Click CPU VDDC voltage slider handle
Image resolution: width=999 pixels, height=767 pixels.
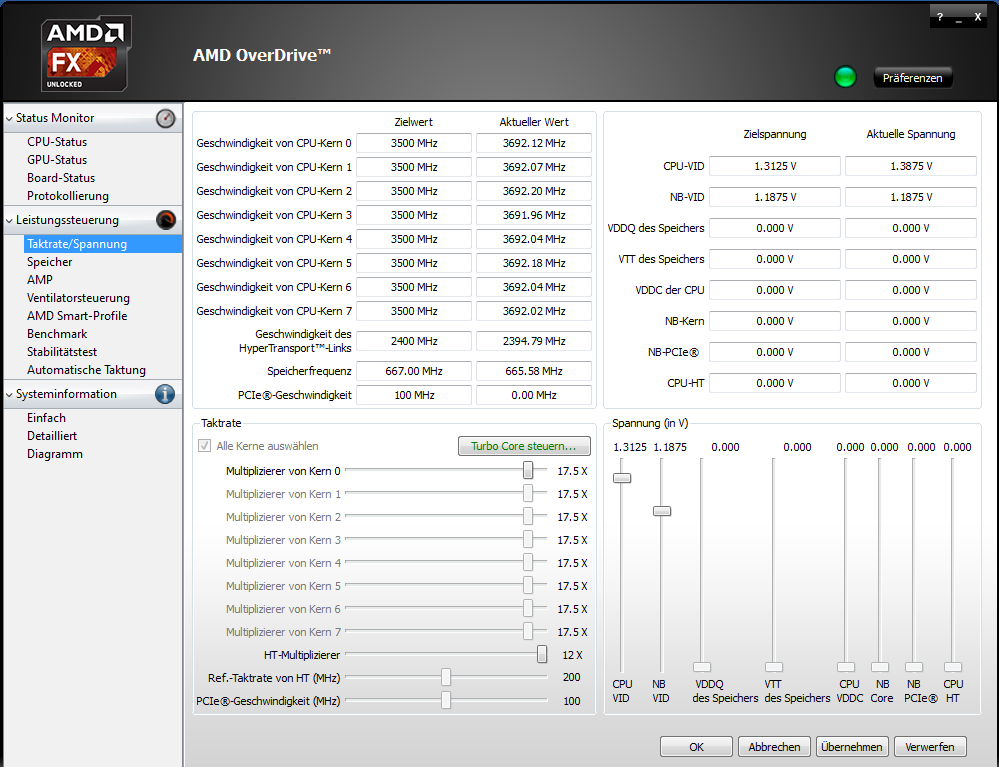pos(846,667)
